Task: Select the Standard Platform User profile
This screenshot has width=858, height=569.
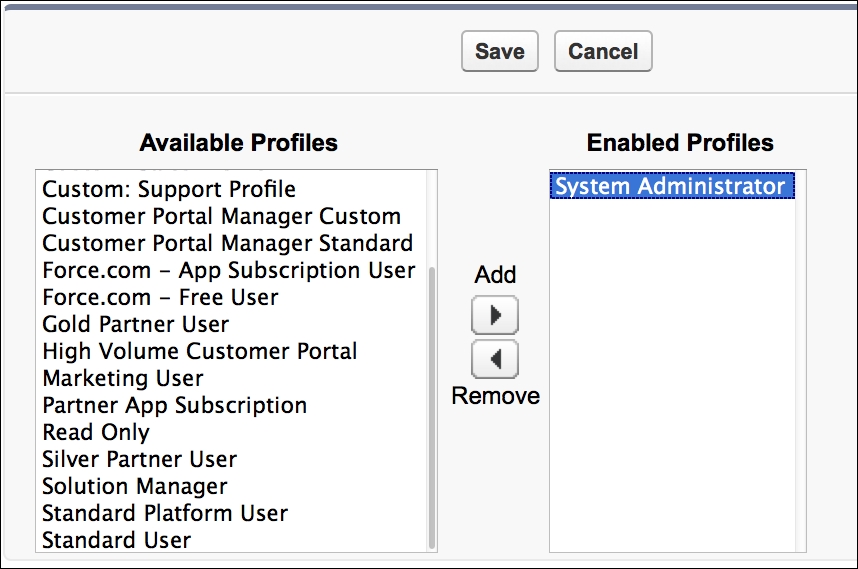Action: [x=165, y=513]
